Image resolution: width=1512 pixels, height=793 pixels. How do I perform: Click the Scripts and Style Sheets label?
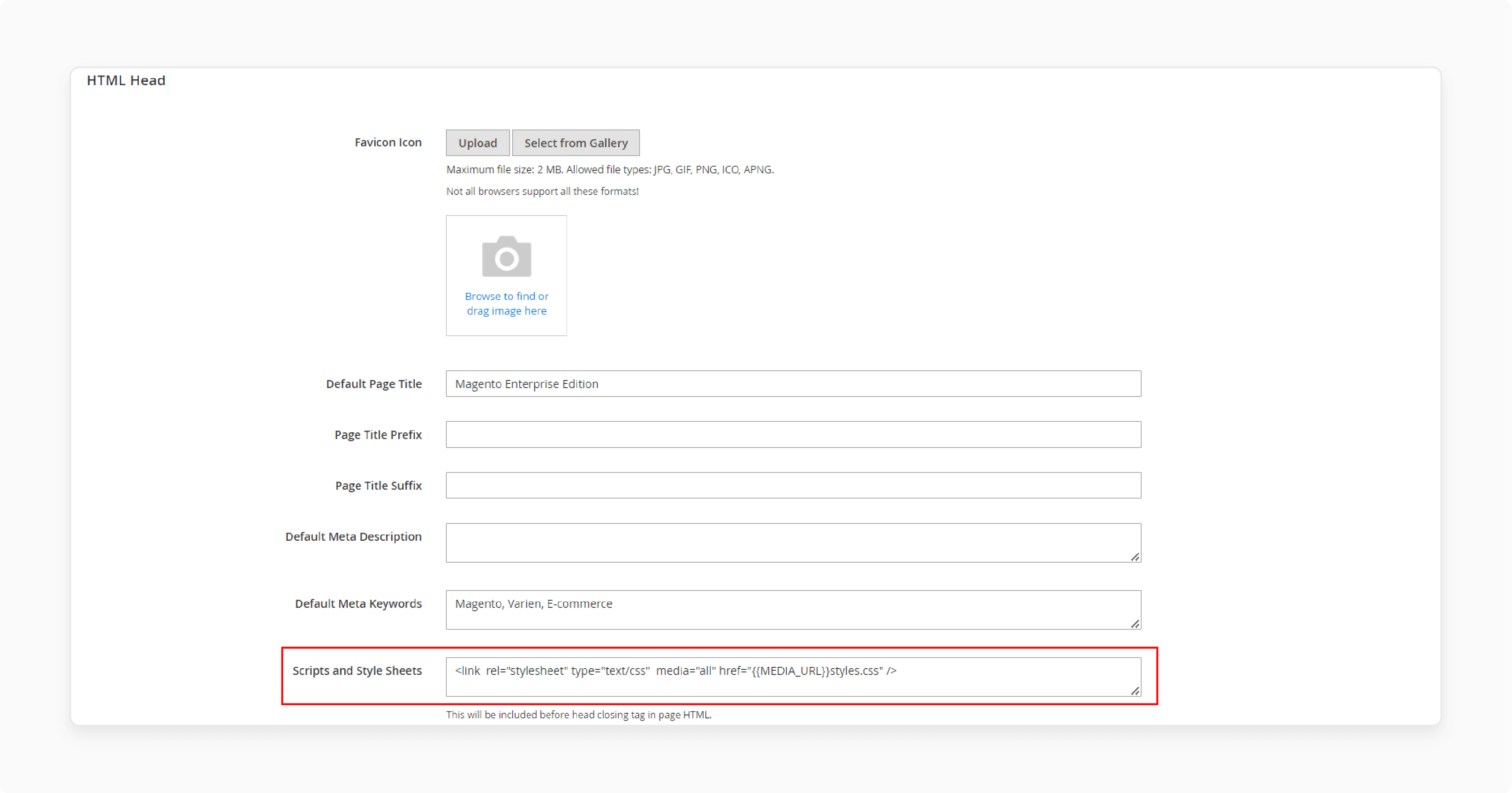[x=357, y=671]
